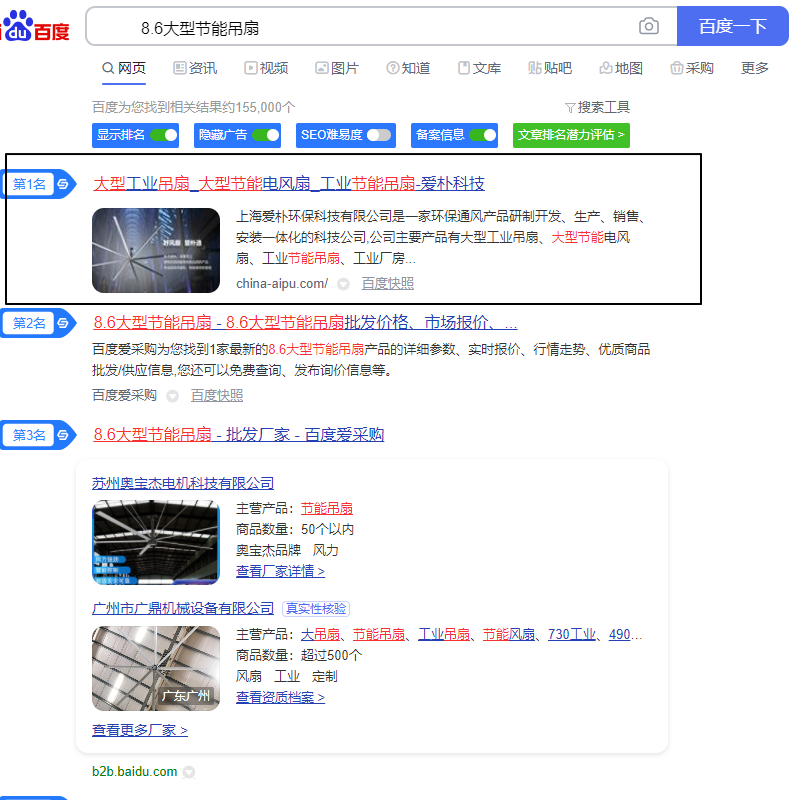The height and width of the screenshot is (800, 800).
Task: Click the link icon on 第2名 badge
Action: click(63, 323)
